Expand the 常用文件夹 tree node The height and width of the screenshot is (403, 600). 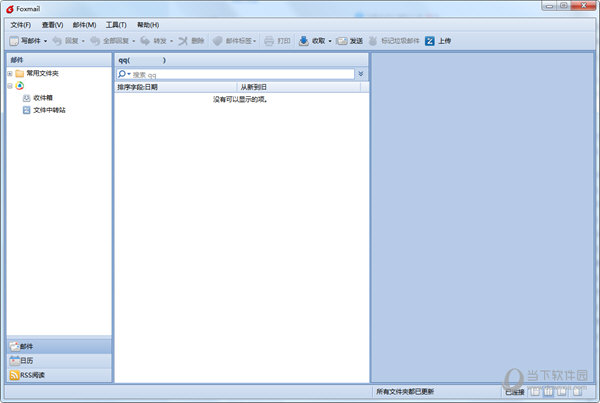click(x=10, y=73)
